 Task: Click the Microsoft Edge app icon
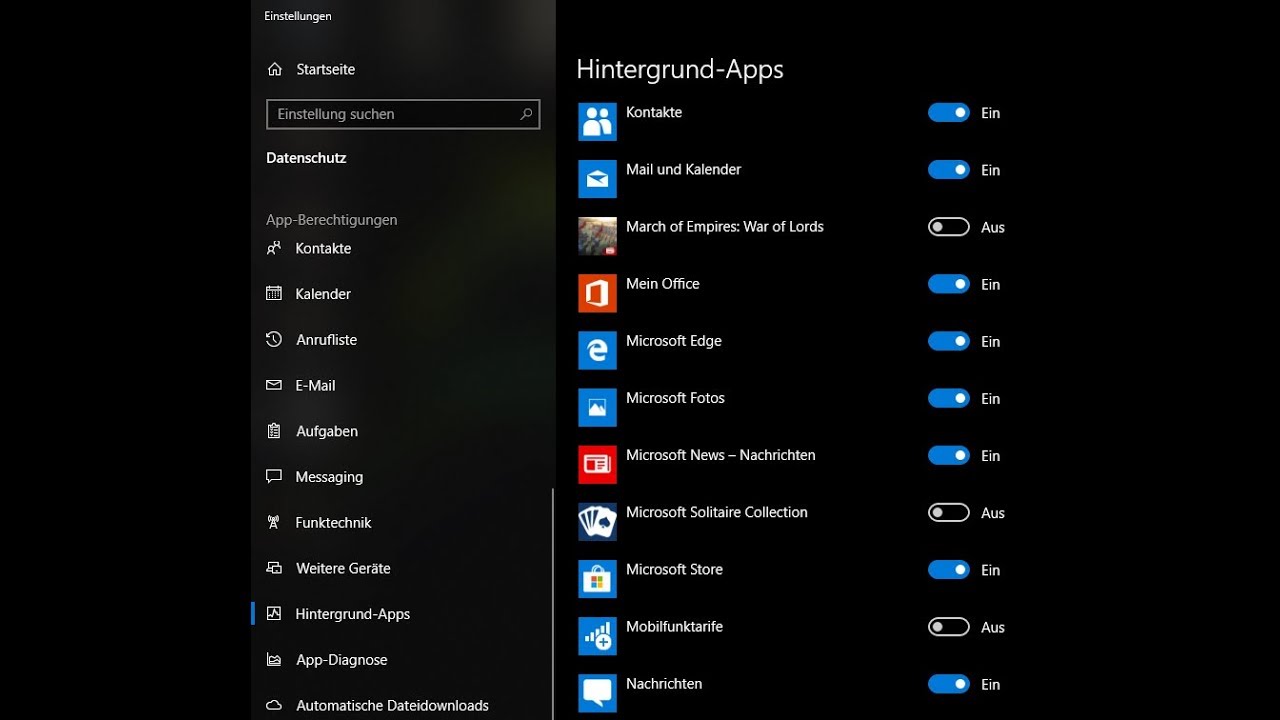[x=597, y=350]
